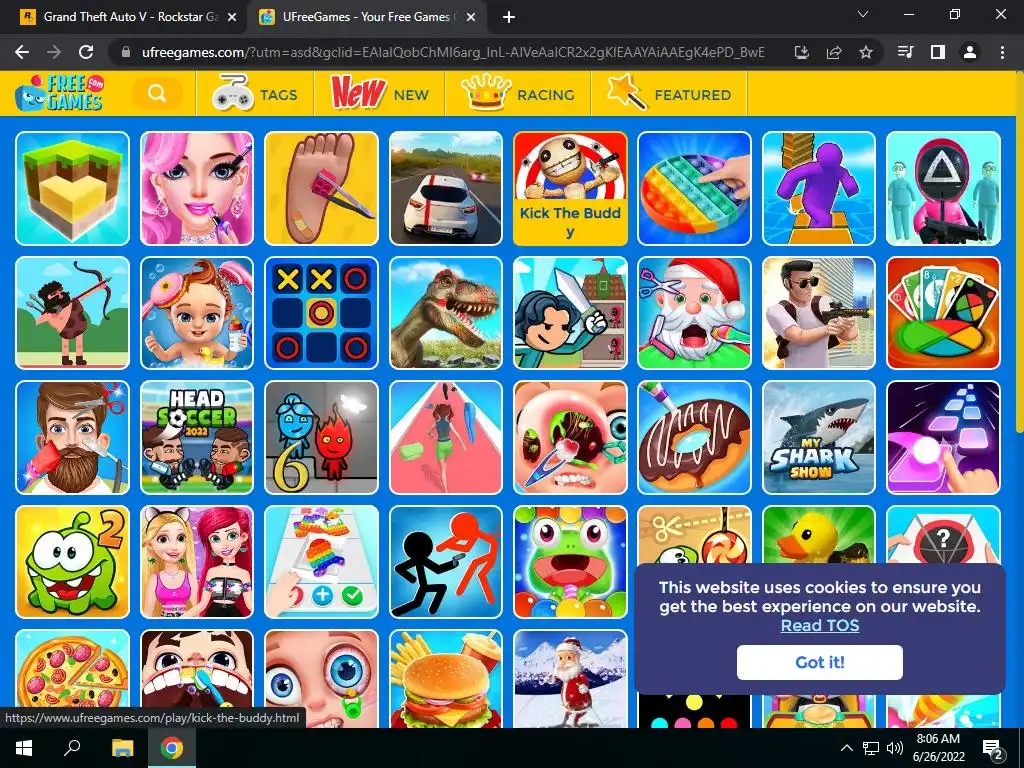
Task: Open the Chrome profile icon
Action: tap(970, 52)
